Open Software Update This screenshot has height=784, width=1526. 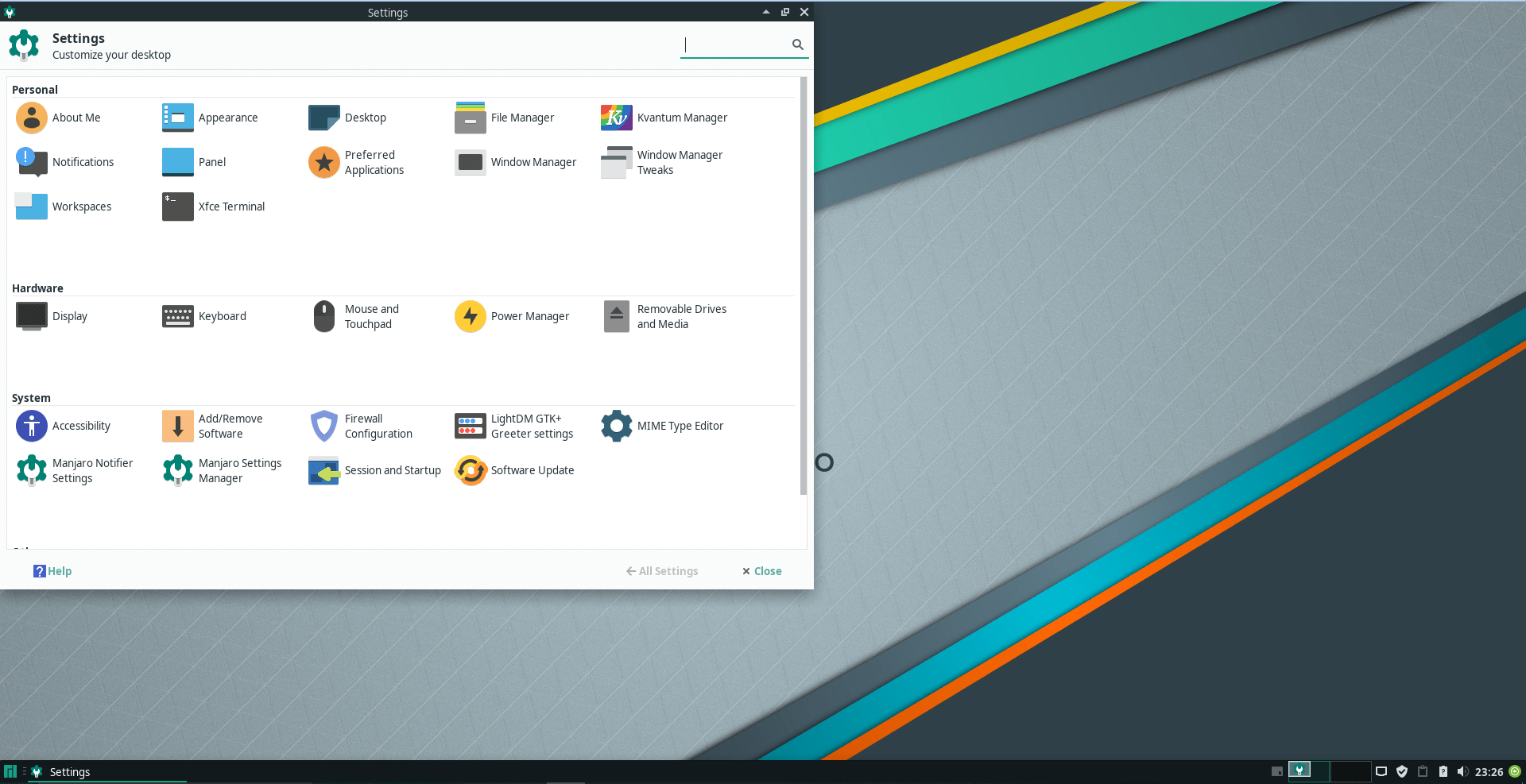tap(514, 470)
